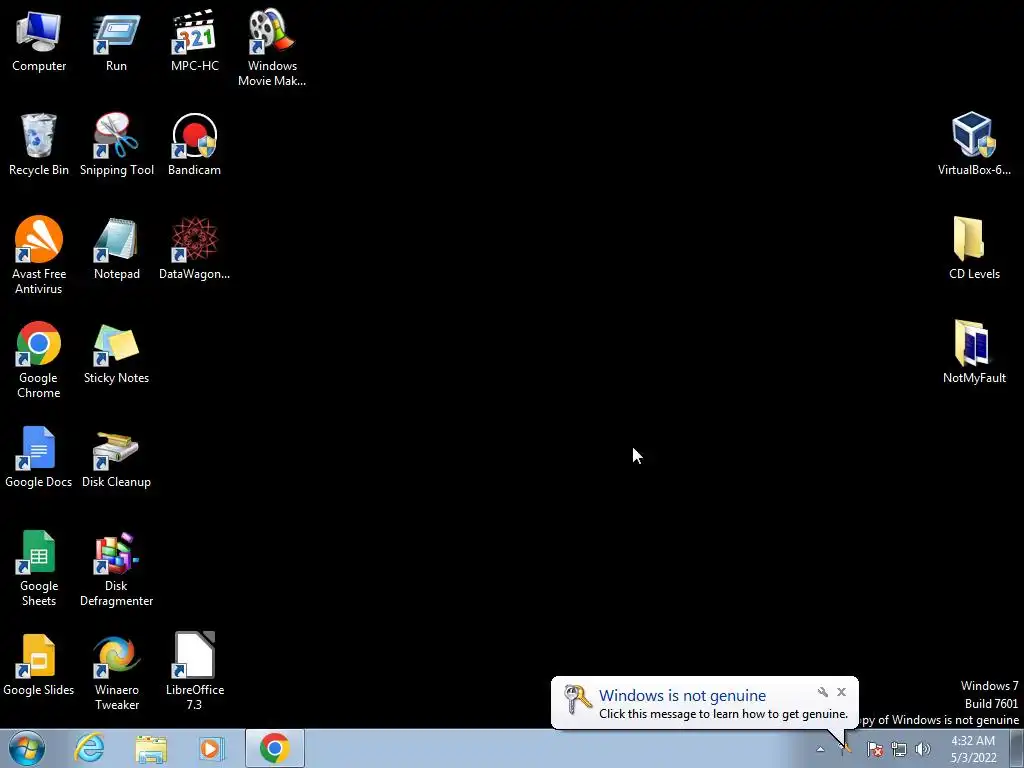Open Action Center flag tray icon
The image size is (1024, 768).
pyautogui.click(x=875, y=749)
